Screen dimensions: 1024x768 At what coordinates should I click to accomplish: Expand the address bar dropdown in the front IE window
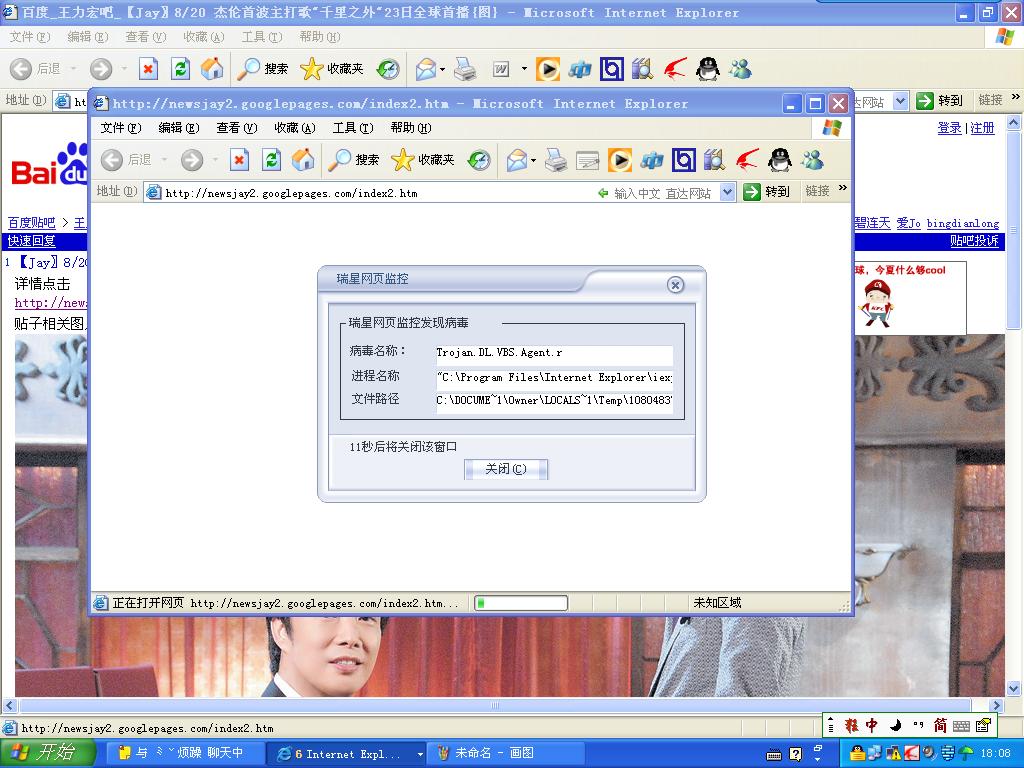click(728, 192)
